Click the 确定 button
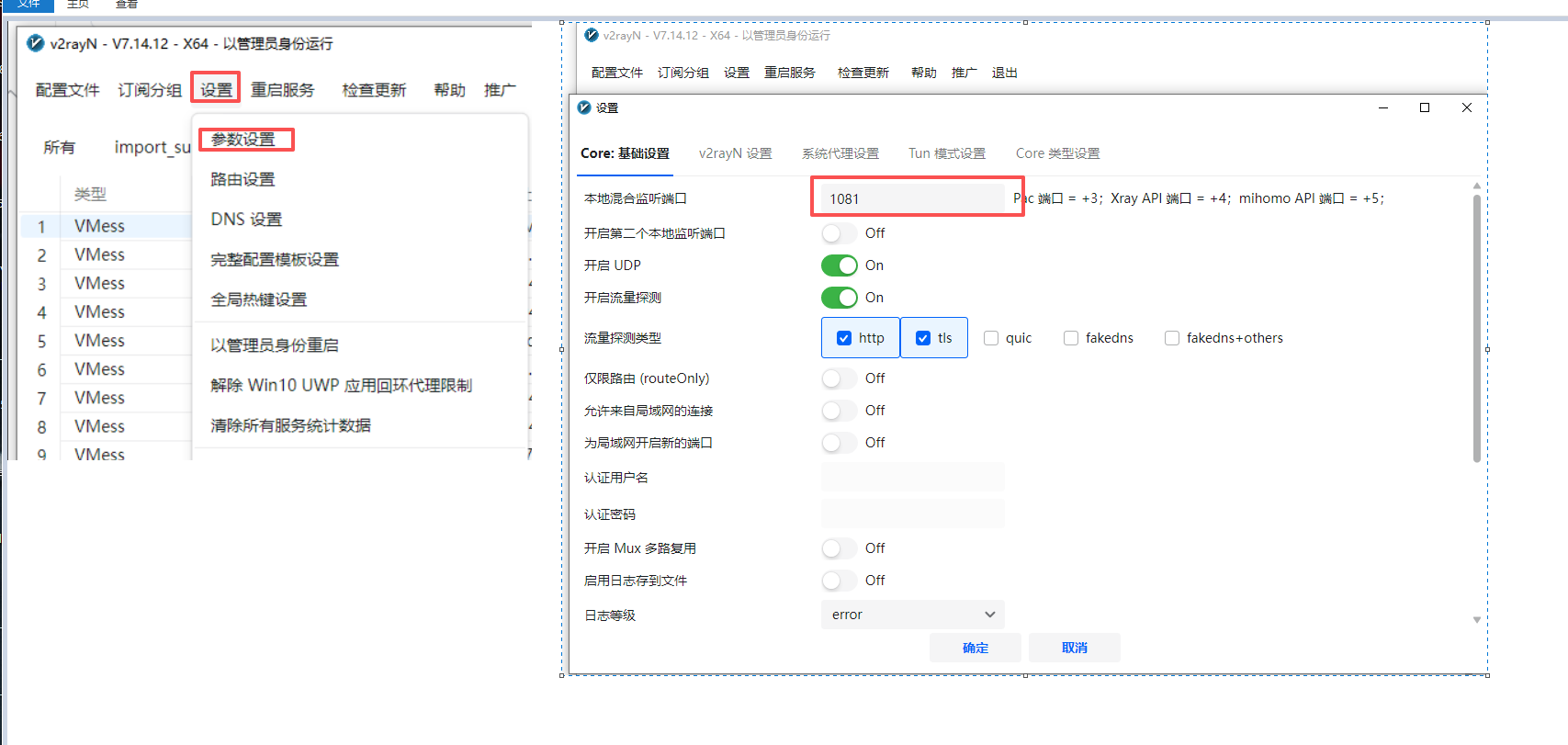The height and width of the screenshot is (745, 1568). tap(976, 648)
